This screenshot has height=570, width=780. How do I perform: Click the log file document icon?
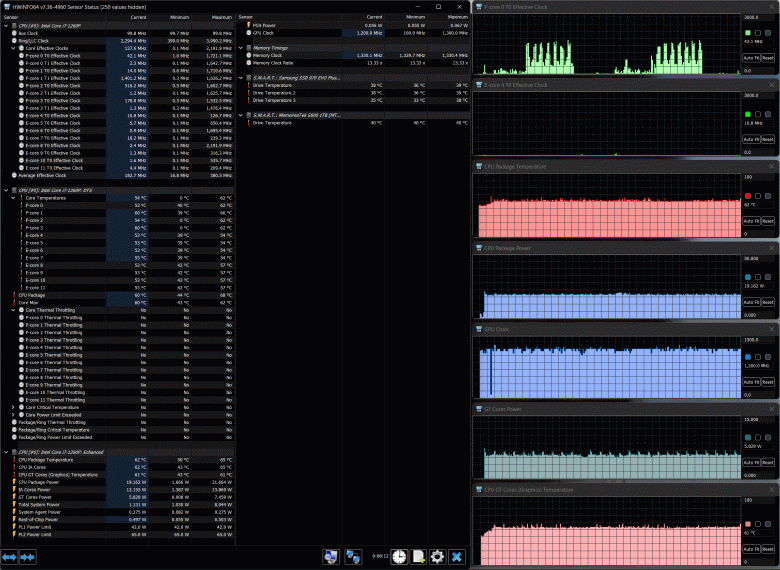(x=418, y=557)
